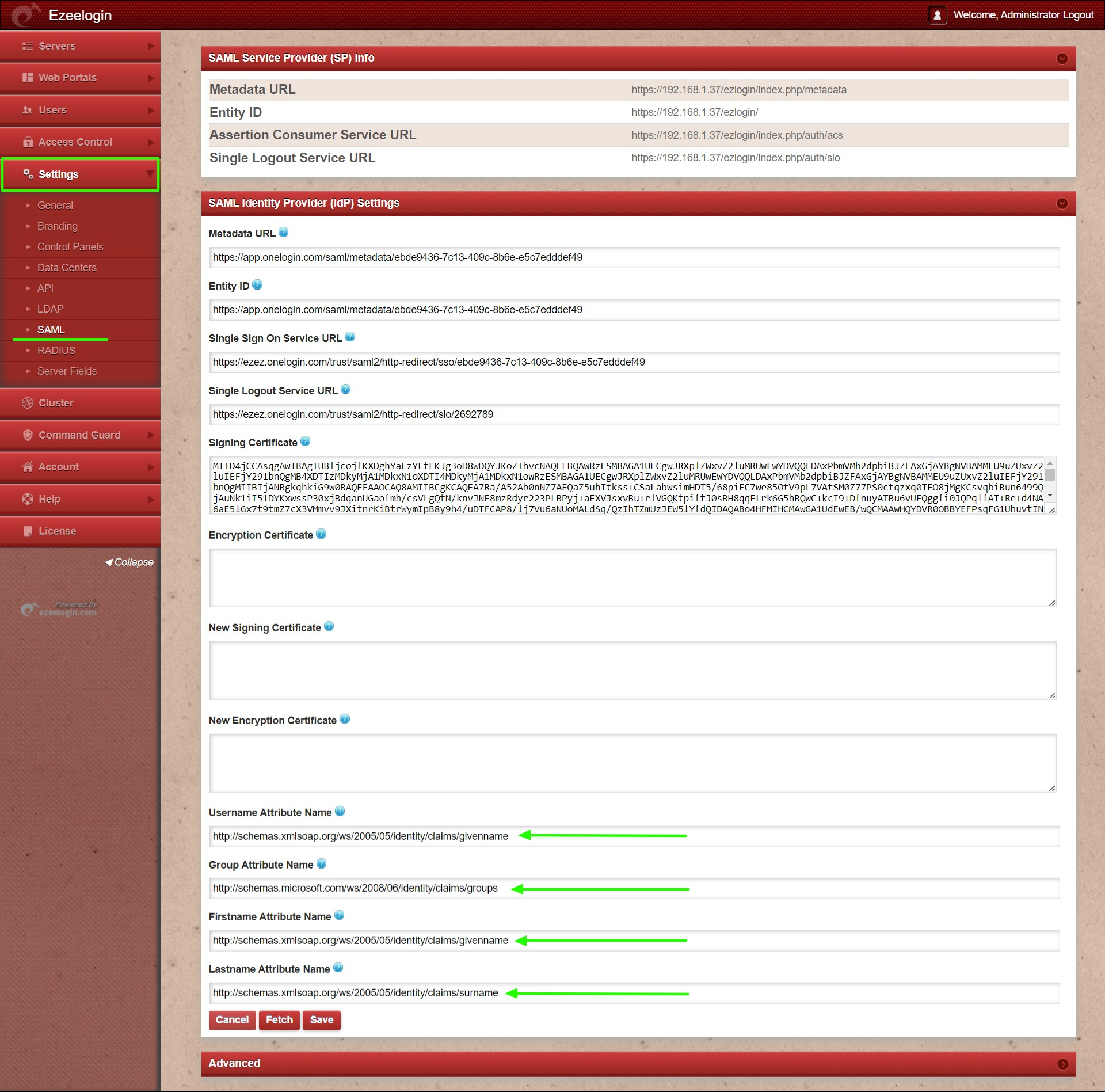Click the Username Attribute Name input field
The height and width of the screenshot is (1092, 1105).
click(x=634, y=836)
